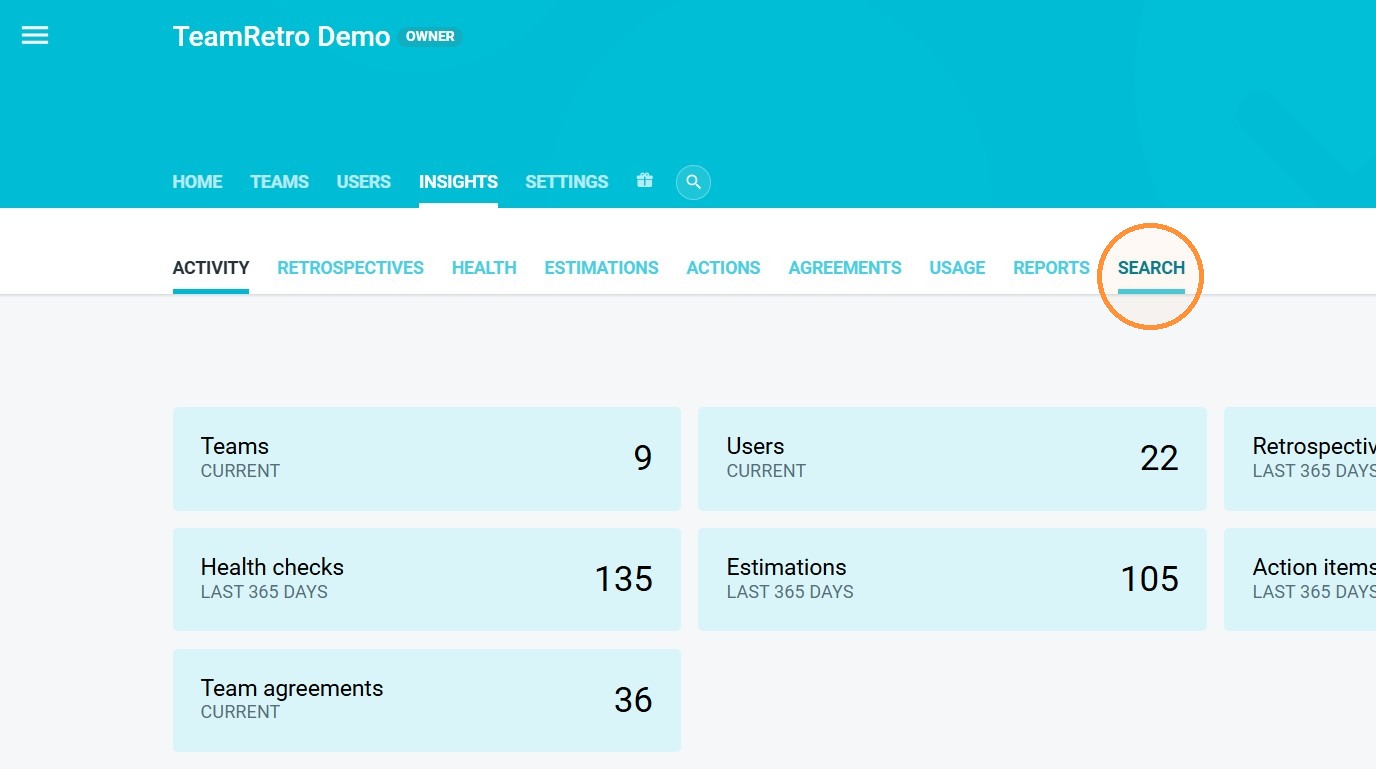
Task: Switch to the Health sub-tab
Action: [x=484, y=268]
